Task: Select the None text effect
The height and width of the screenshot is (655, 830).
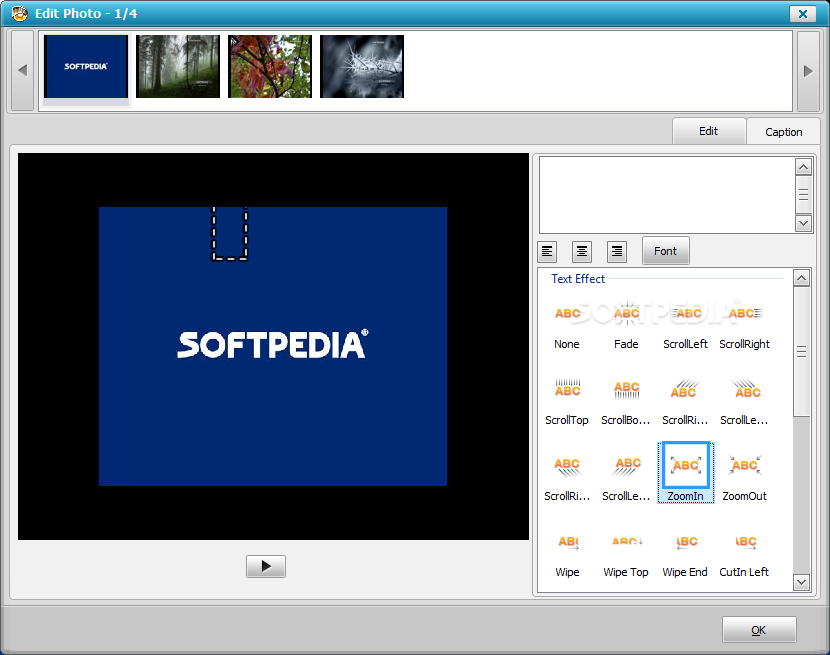Action: (x=567, y=324)
